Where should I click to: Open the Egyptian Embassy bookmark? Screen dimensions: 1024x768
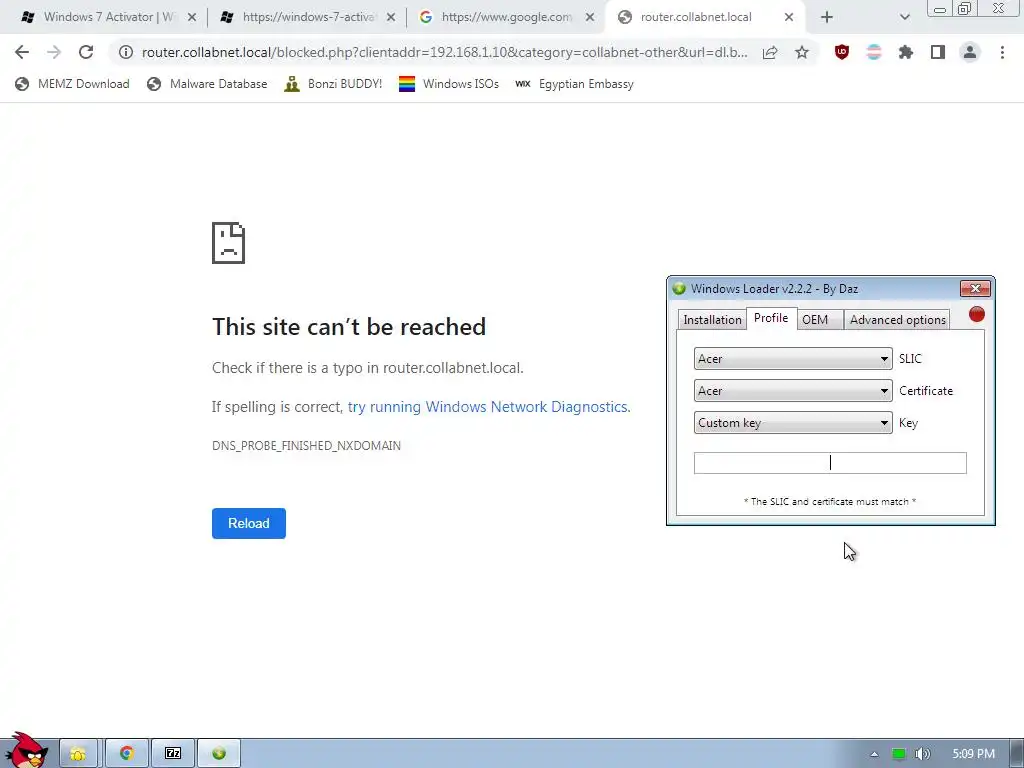pyautogui.click(x=574, y=84)
